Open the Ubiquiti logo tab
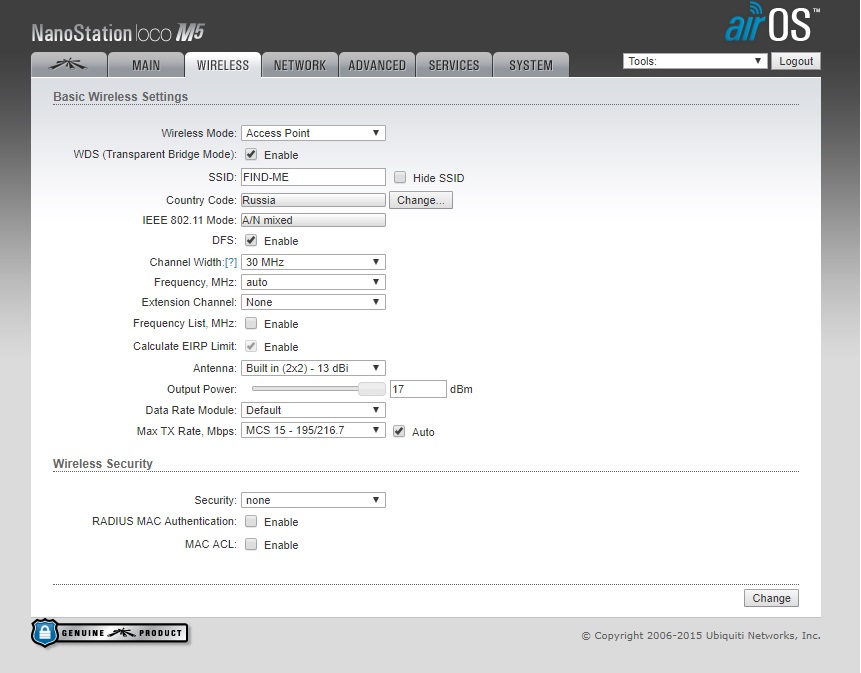Screen dimensions: 861x673 click(x=69, y=65)
